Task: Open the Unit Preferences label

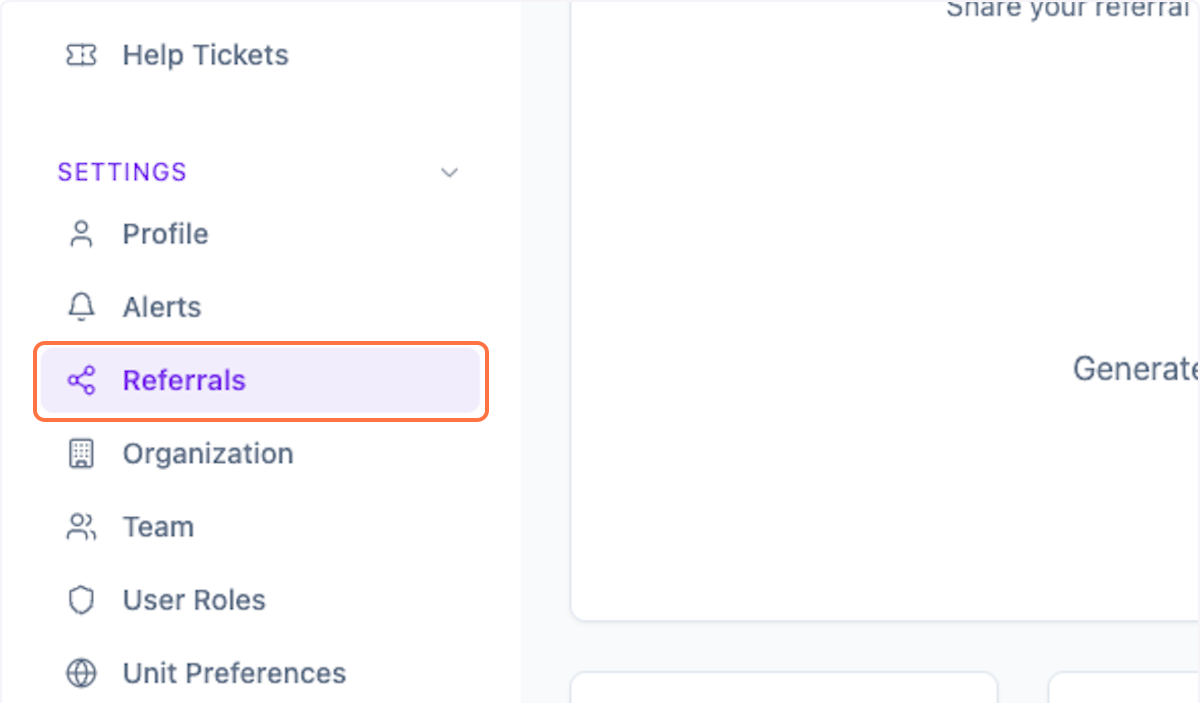Action: pyautogui.click(x=234, y=673)
